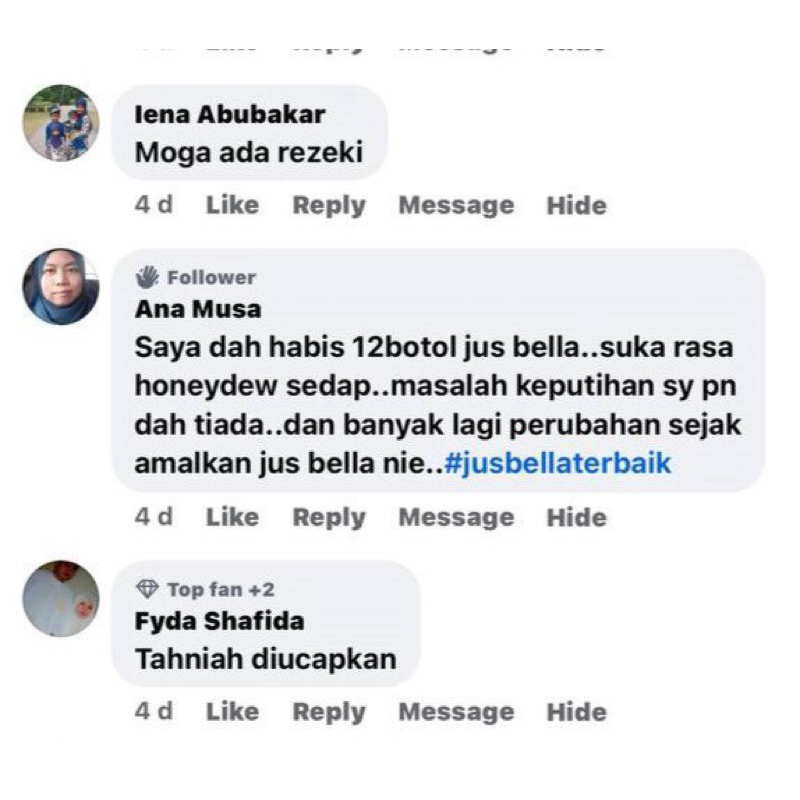
Task: Click the Follower waving hand badge icon
Action: [x=147, y=278]
